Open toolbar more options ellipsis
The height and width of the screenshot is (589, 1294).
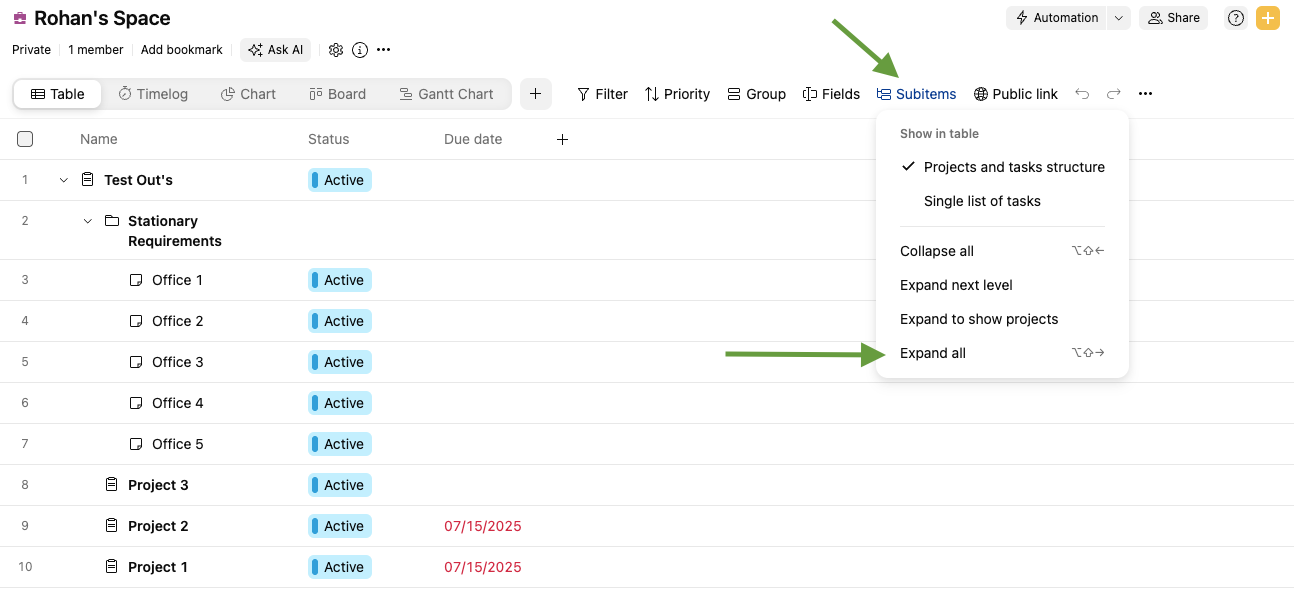pyautogui.click(x=1145, y=94)
